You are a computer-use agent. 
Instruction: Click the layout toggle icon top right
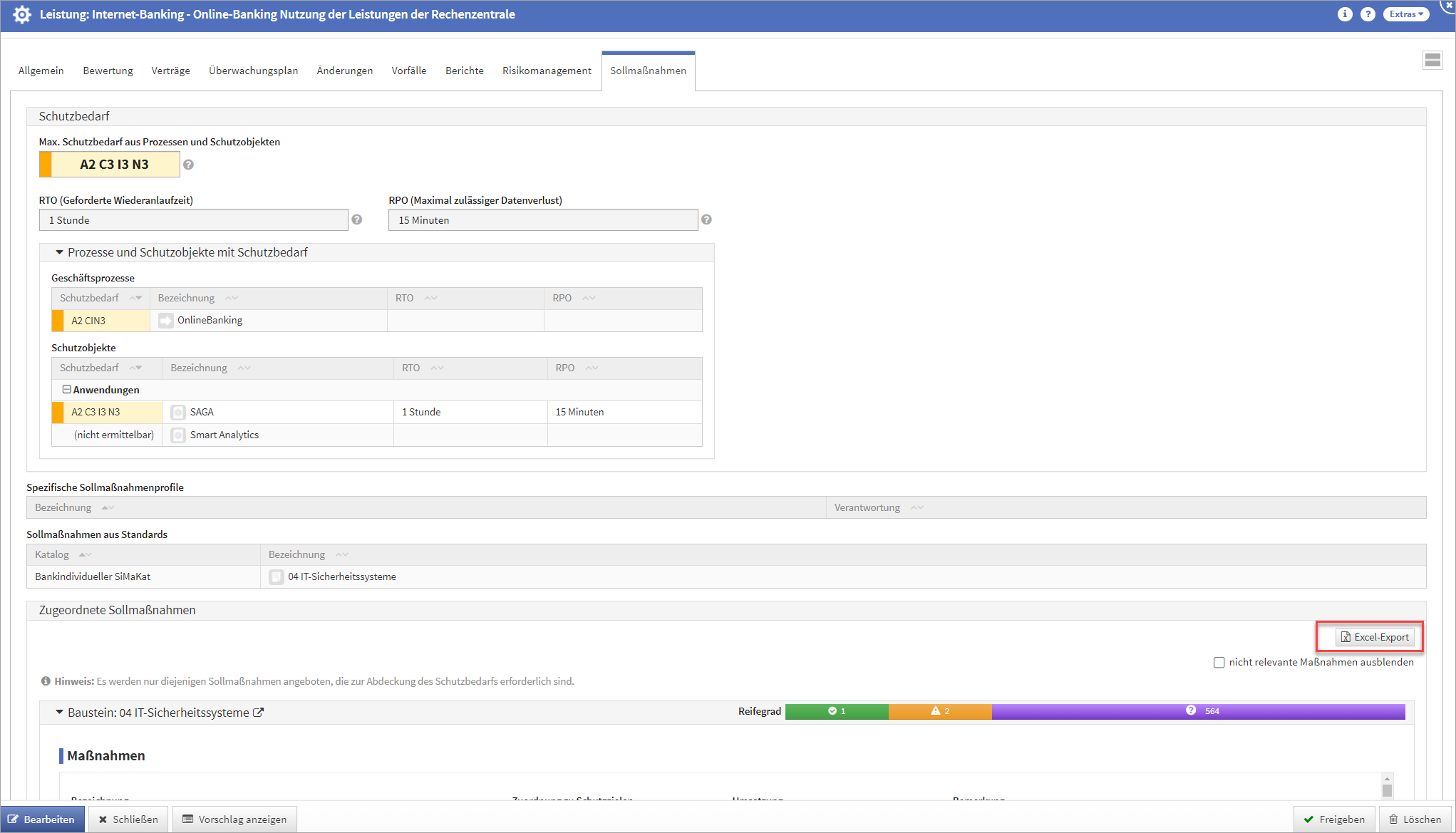pos(1432,61)
